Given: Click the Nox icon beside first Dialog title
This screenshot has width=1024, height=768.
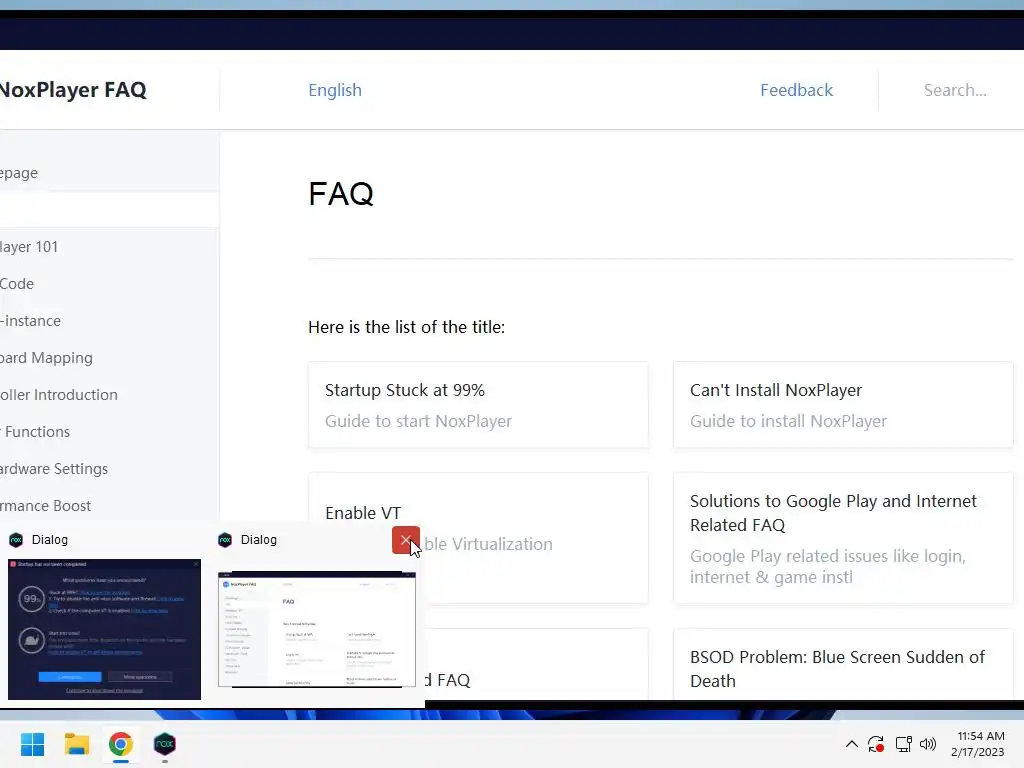Looking at the screenshot, I should click(x=16, y=540).
